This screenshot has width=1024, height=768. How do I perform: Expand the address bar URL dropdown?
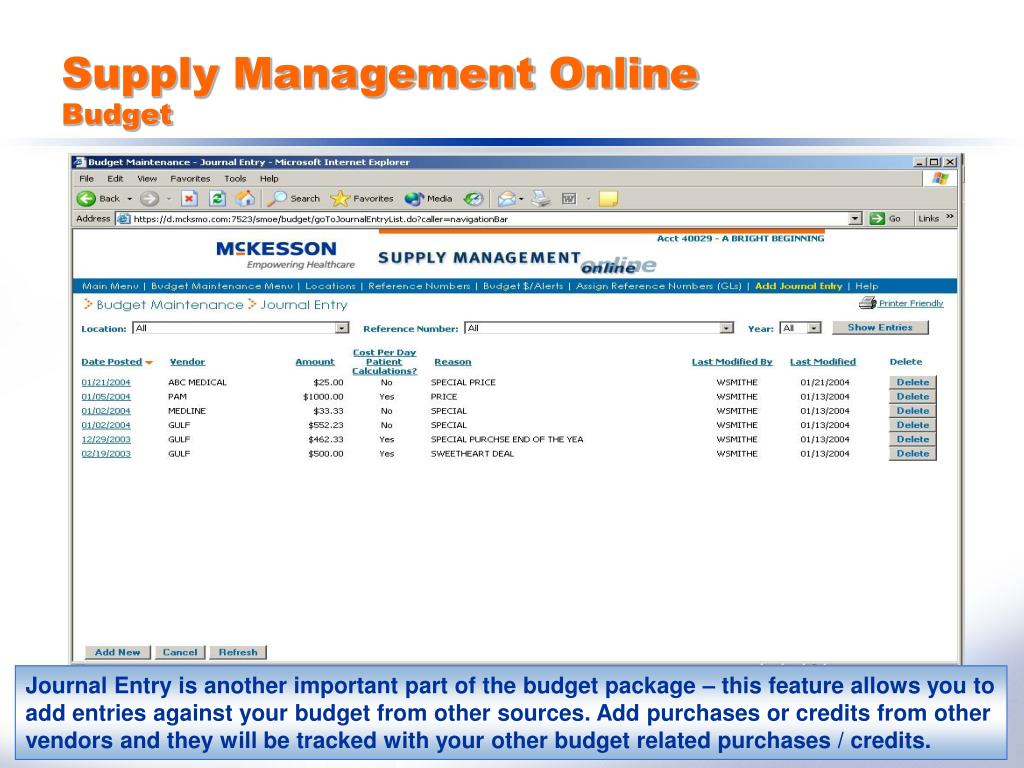856,219
